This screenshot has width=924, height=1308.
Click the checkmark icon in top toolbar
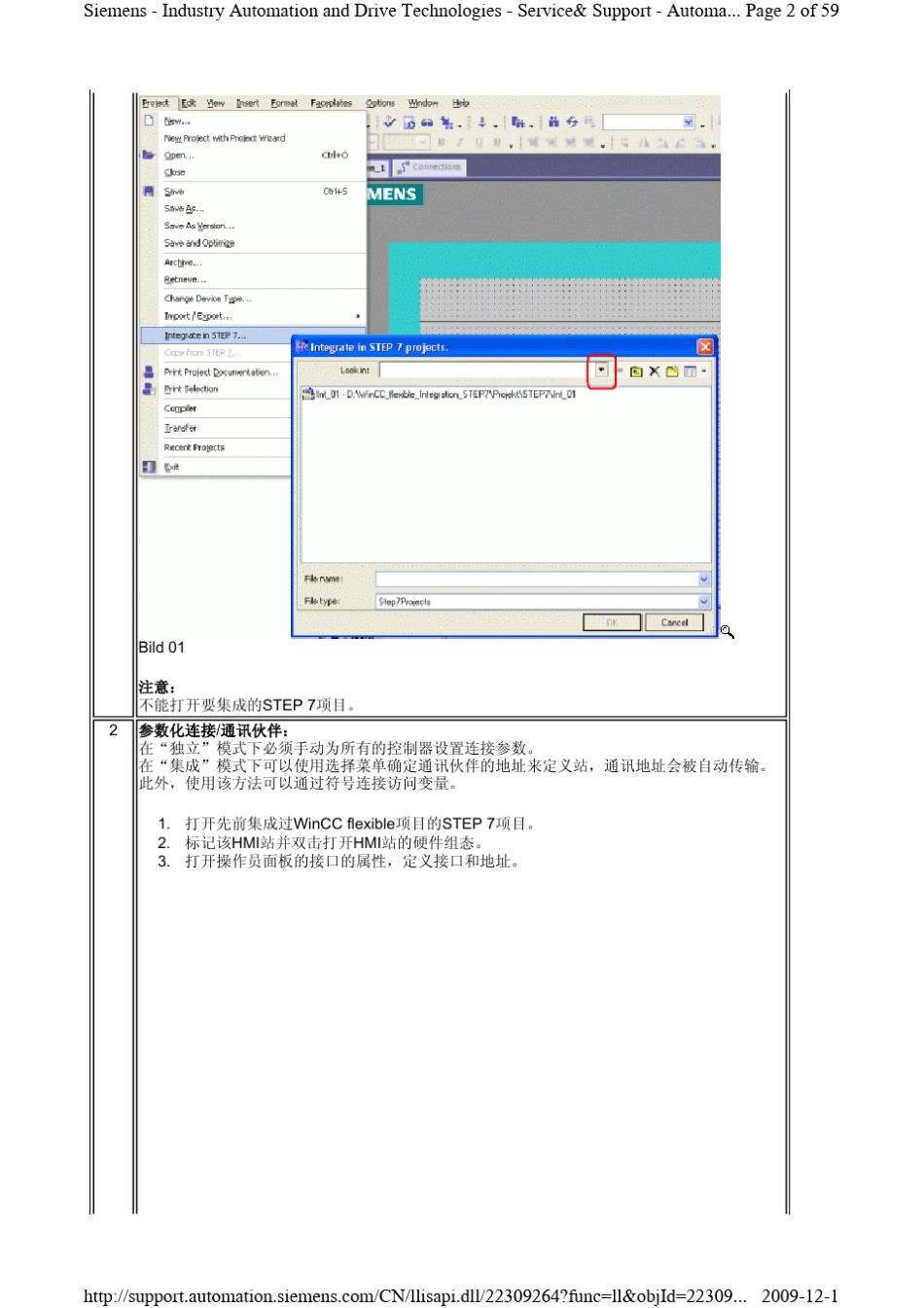389,123
